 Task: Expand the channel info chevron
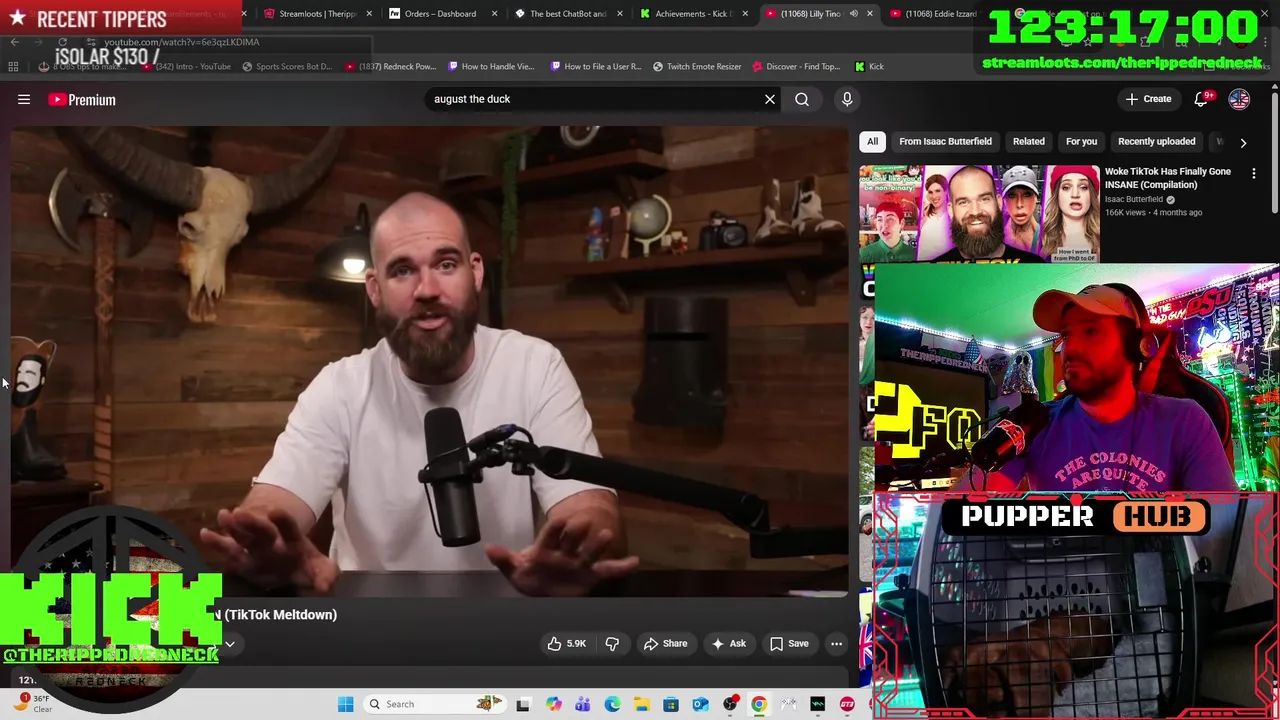(229, 645)
